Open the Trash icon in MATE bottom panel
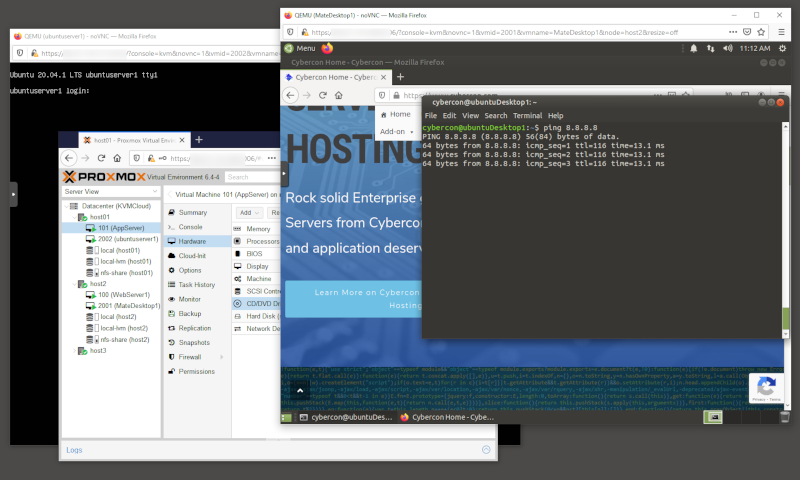 pos(785,417)
